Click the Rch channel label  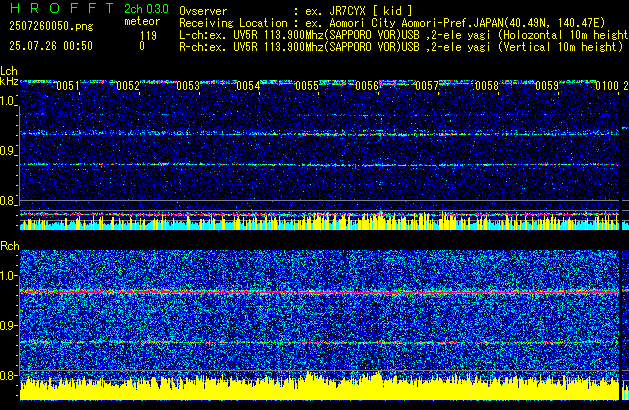coord(10,246)
